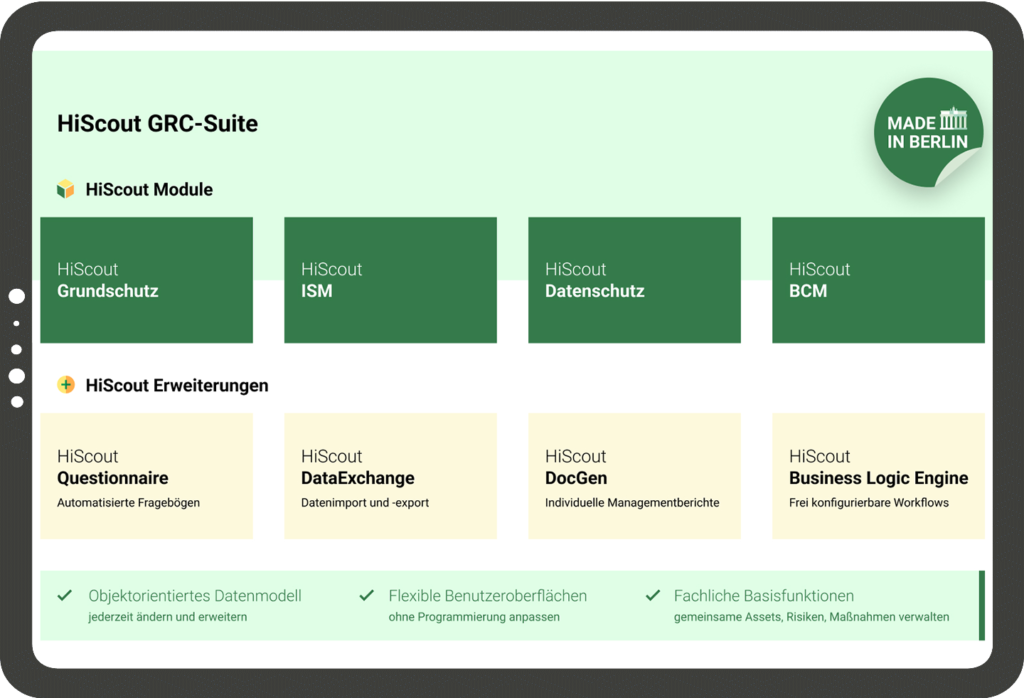Image resolution: width=1024 pixels, height=698 pixels.
Task: Click text gemeinsame Assets, Risiken, Maßnahmen verwalten
Action: 812,617
